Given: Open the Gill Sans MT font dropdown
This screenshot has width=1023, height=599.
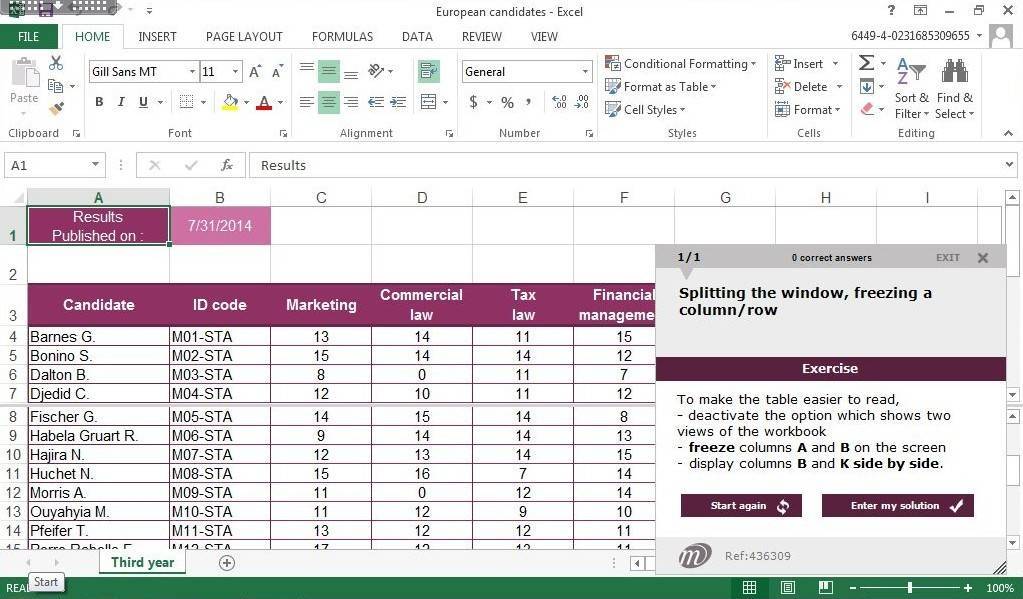Looking at the screenshot, I should (x=192, y=72).
